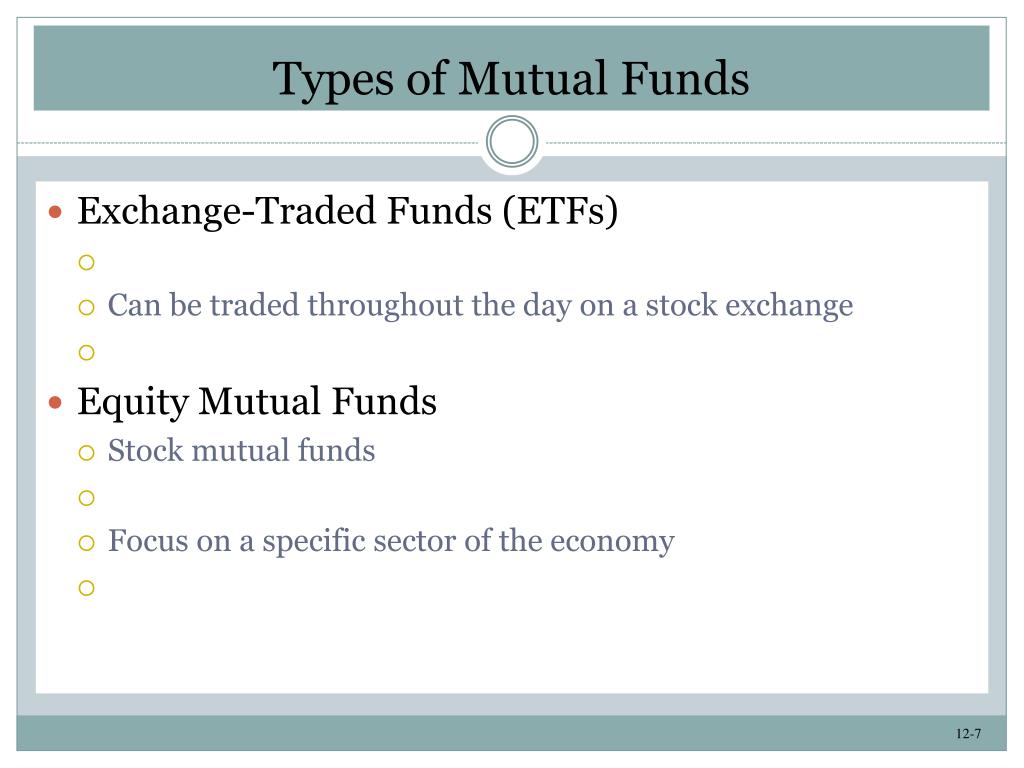Click the last empty bullet below the Focus line

86,588
